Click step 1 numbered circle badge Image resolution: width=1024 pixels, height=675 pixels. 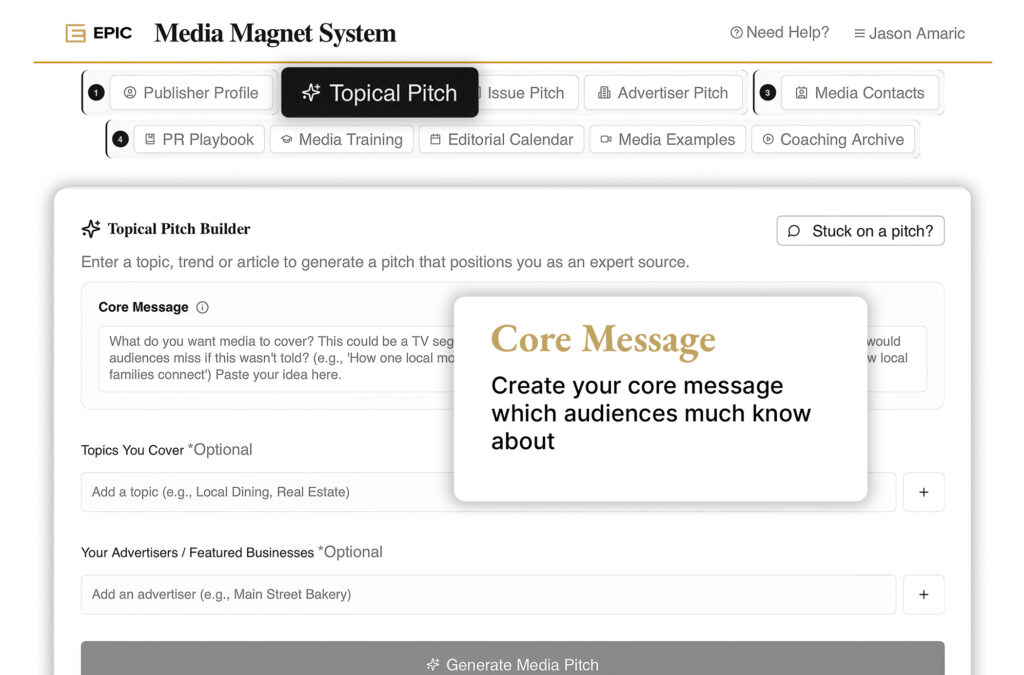(x=96, y=93)
